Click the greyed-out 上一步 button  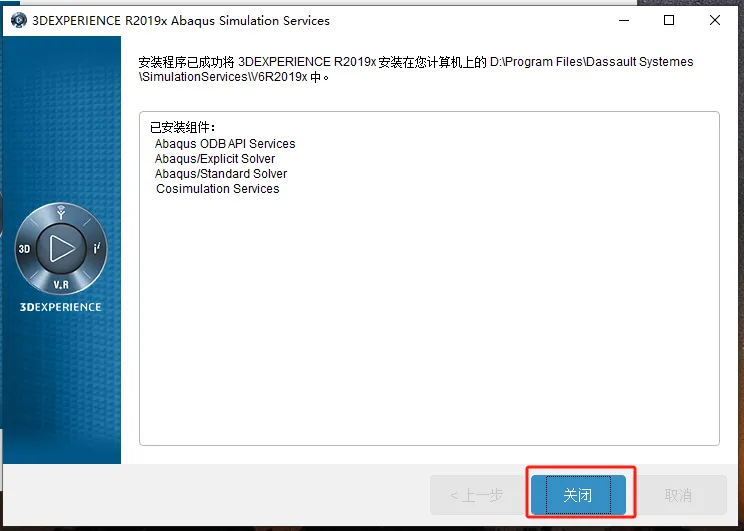tap(477, 495)
